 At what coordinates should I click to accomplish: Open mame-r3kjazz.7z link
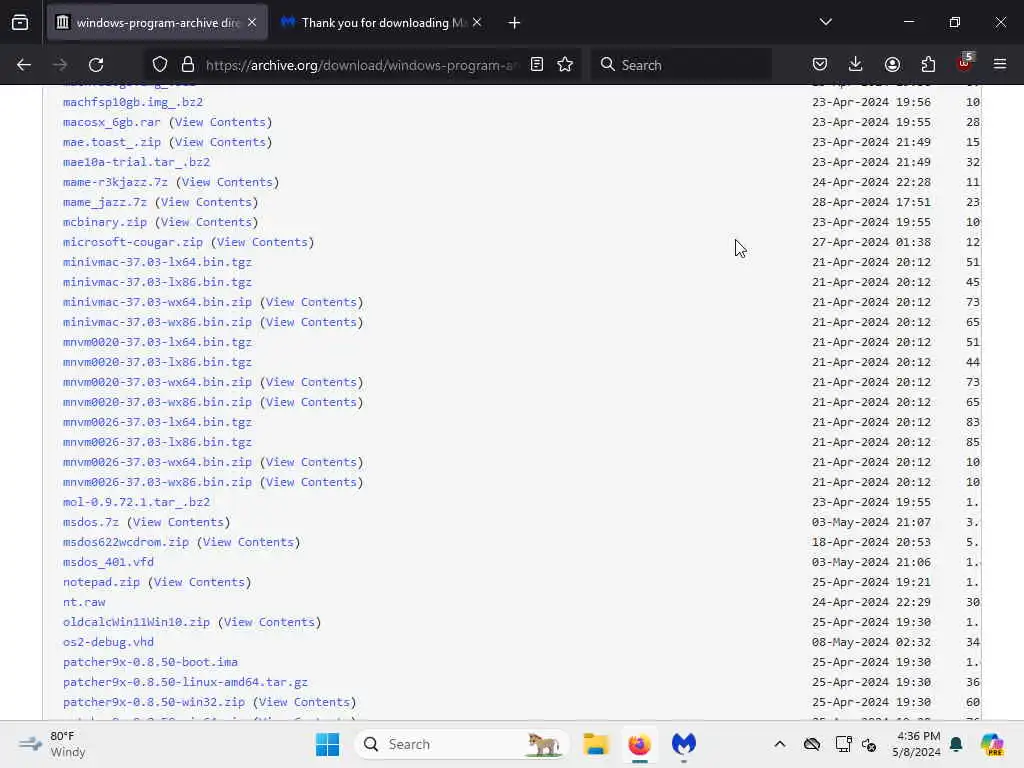pos(115,182)
